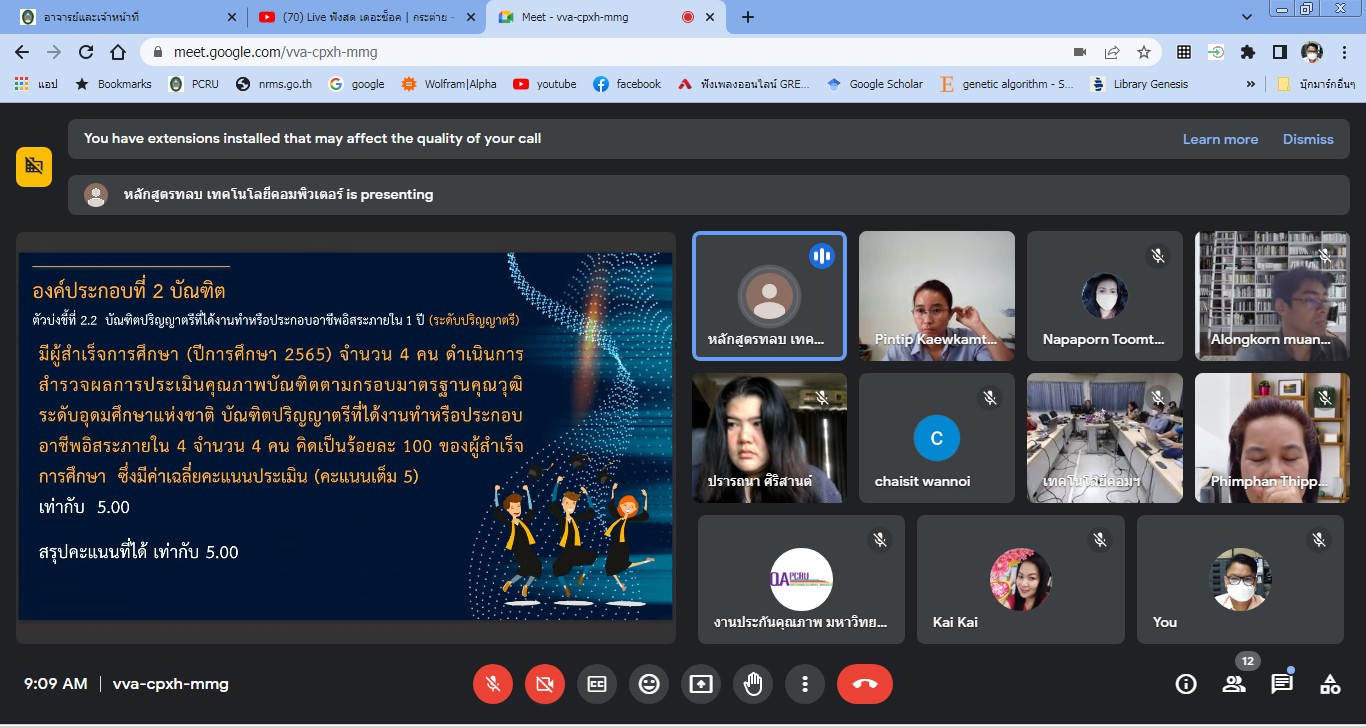1366x728 pixels.
Task: Open the meeting details info icon
Action: coord(1186,684)
